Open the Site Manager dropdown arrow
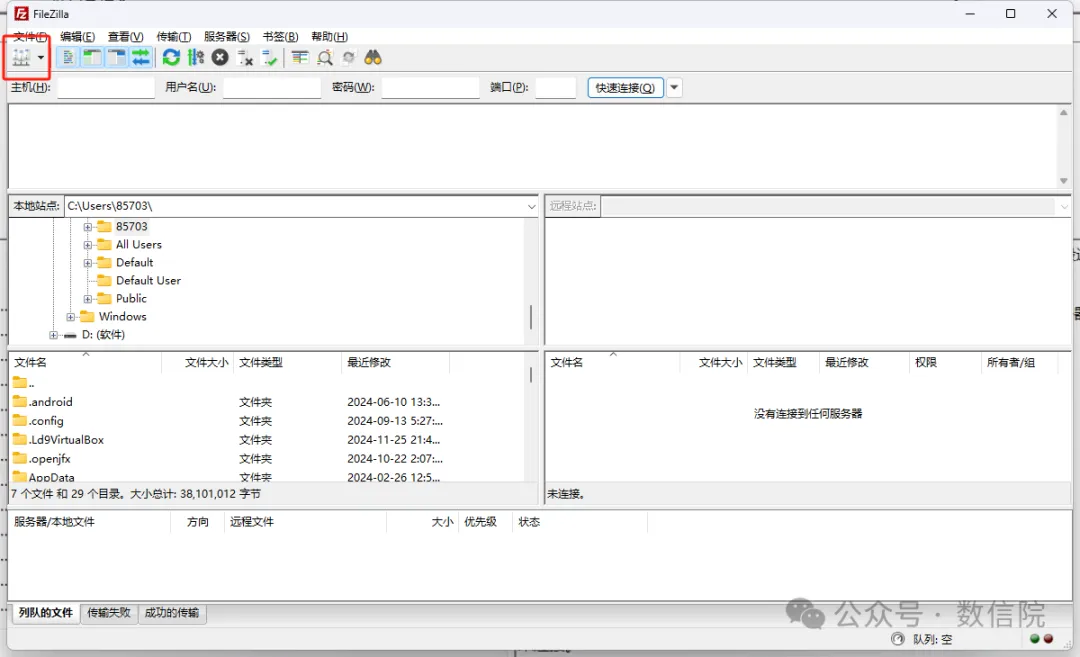 (x=41, y=58)
